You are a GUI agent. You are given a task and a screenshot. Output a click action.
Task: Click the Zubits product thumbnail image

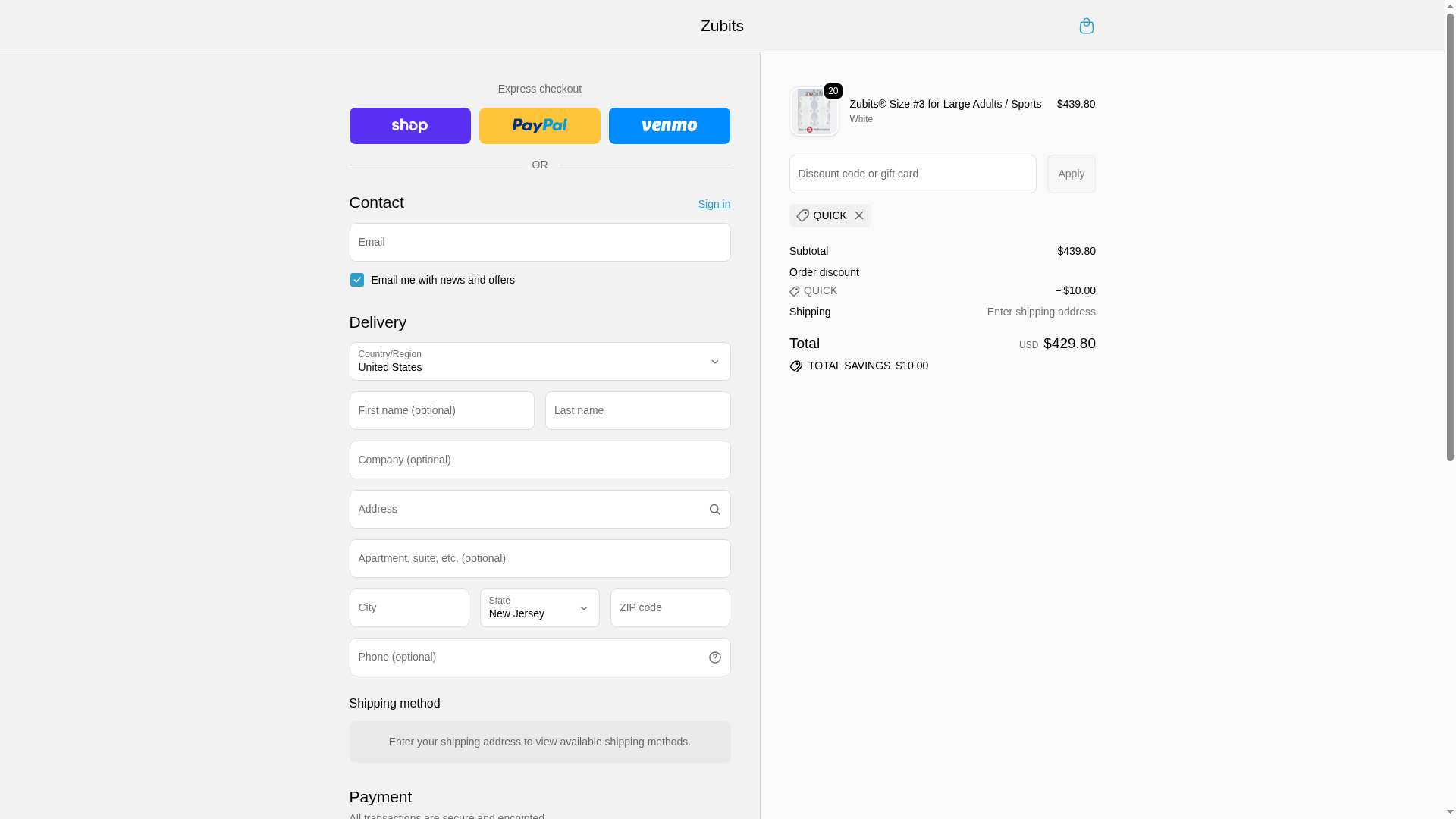click(x=814, y=112)
